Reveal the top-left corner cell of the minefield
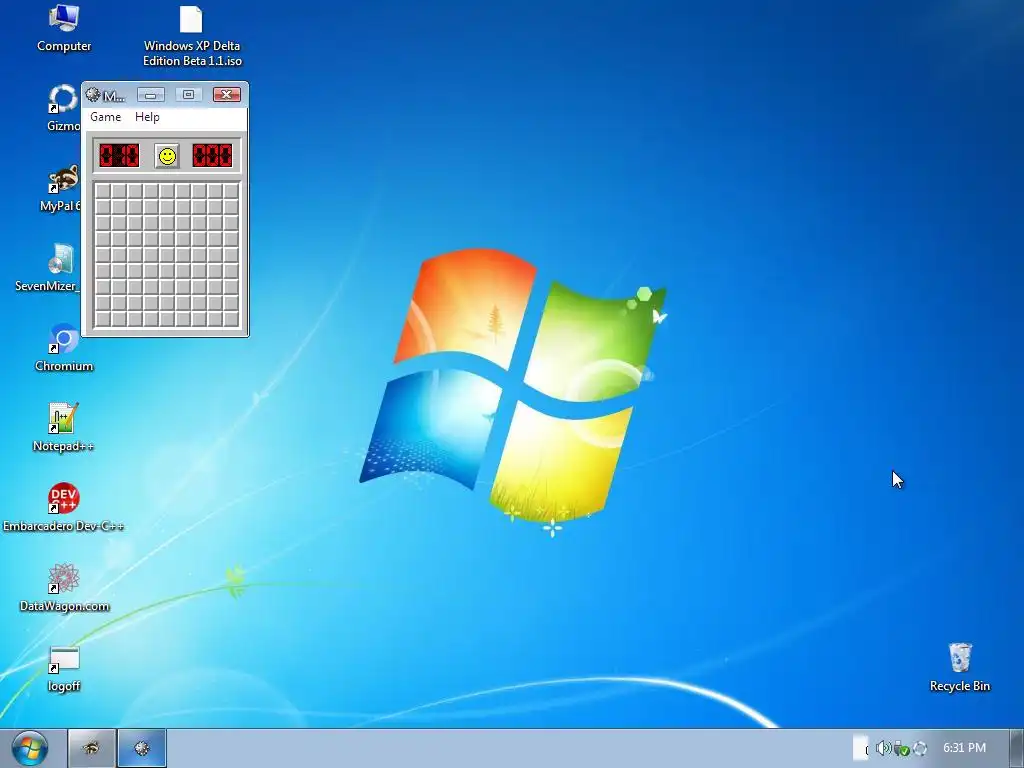 click(103, 191)
